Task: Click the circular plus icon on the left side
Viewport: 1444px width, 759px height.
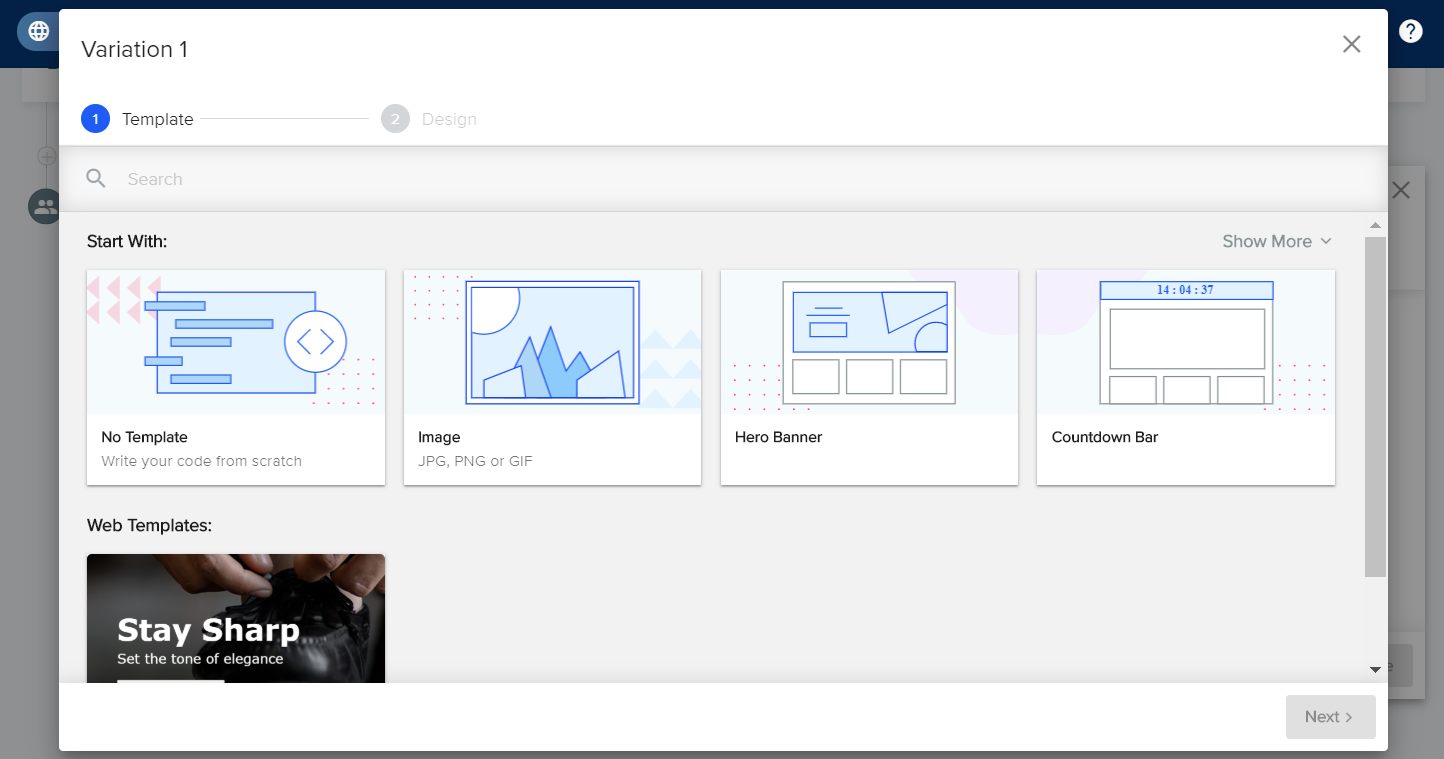Action: click(46, 156)
